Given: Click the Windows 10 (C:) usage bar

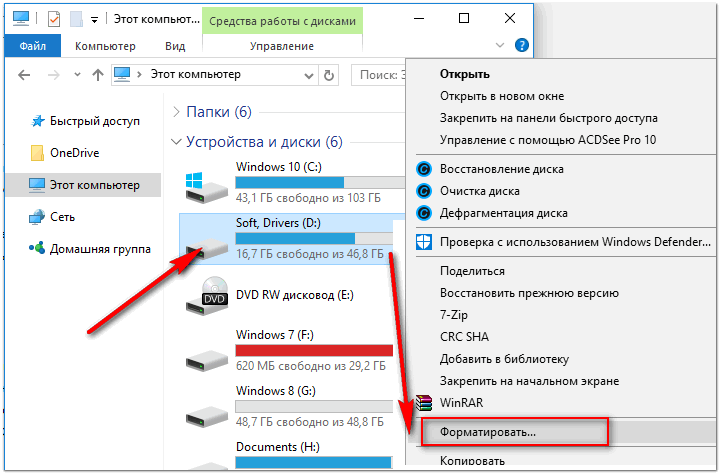Looking at the screenshot, I should [320, 182].
